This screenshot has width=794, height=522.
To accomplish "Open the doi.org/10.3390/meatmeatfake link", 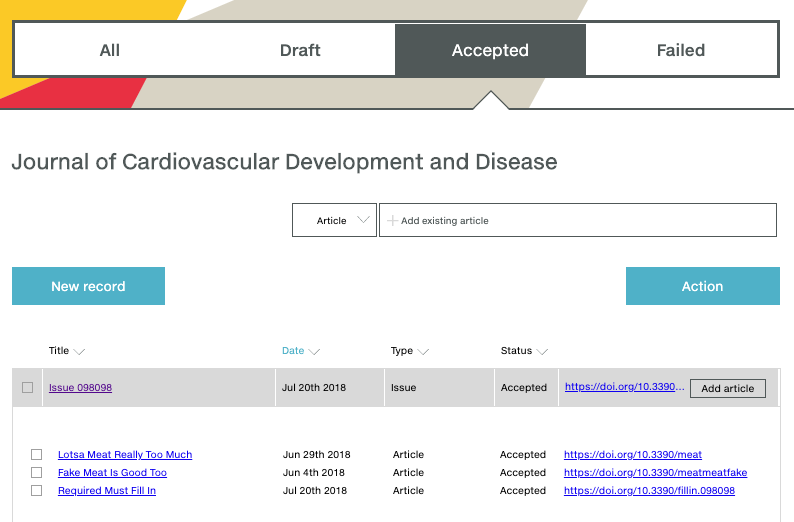I will [x=655, y=473].
